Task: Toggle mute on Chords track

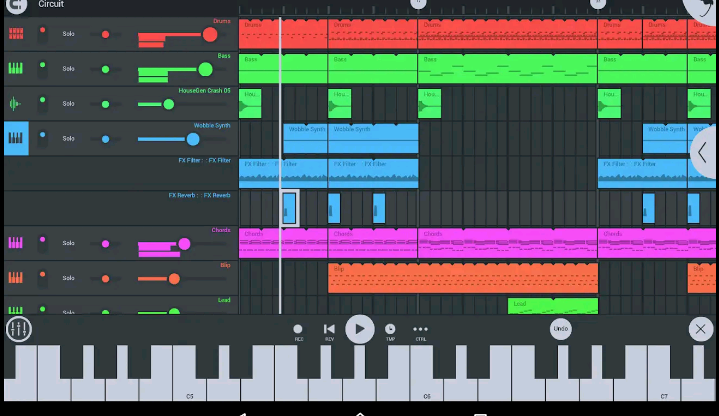Action: pyautogui.click(x=42, y=243)
